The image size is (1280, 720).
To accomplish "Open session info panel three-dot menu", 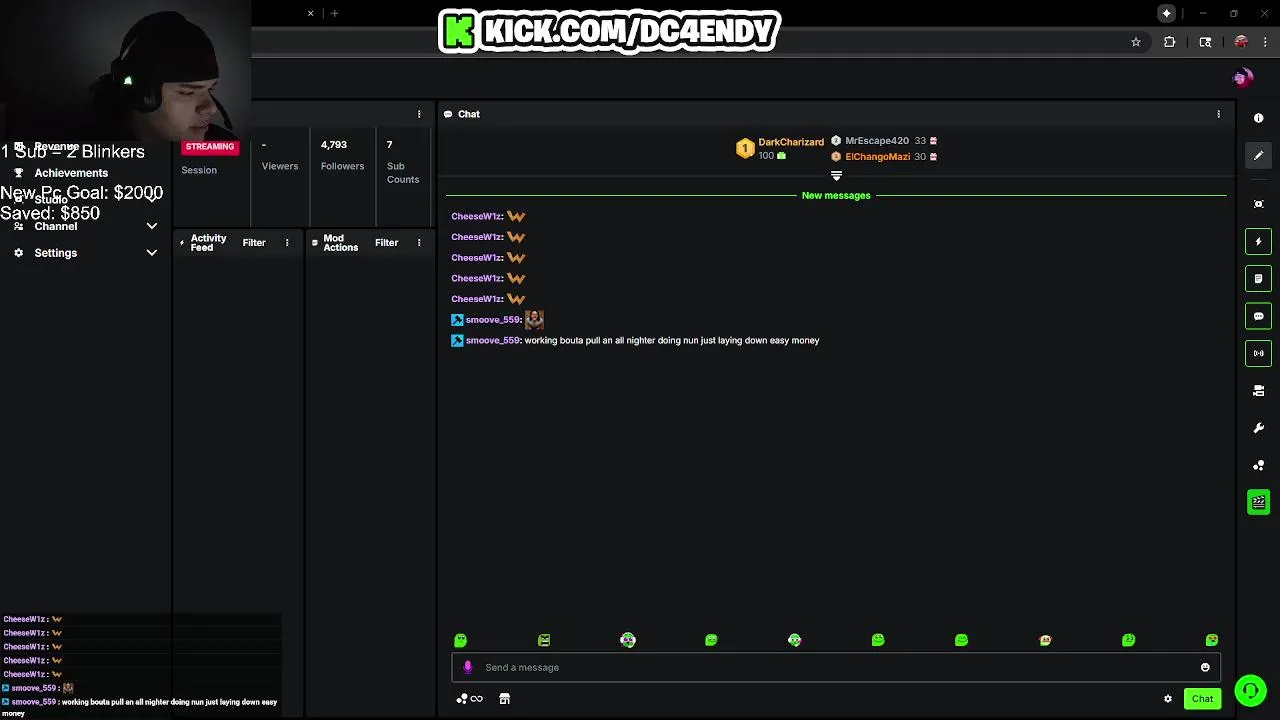I will click(x=419, y=114).
